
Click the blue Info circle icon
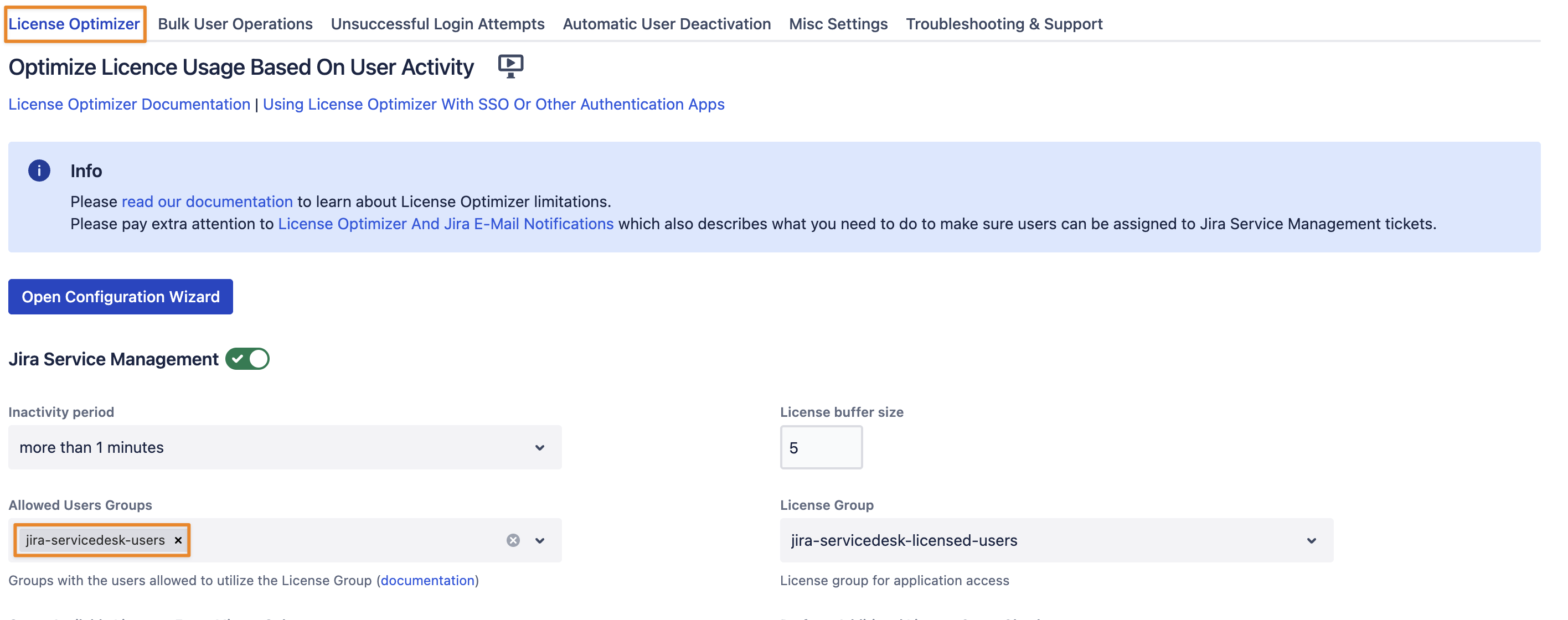pos(39,171)
